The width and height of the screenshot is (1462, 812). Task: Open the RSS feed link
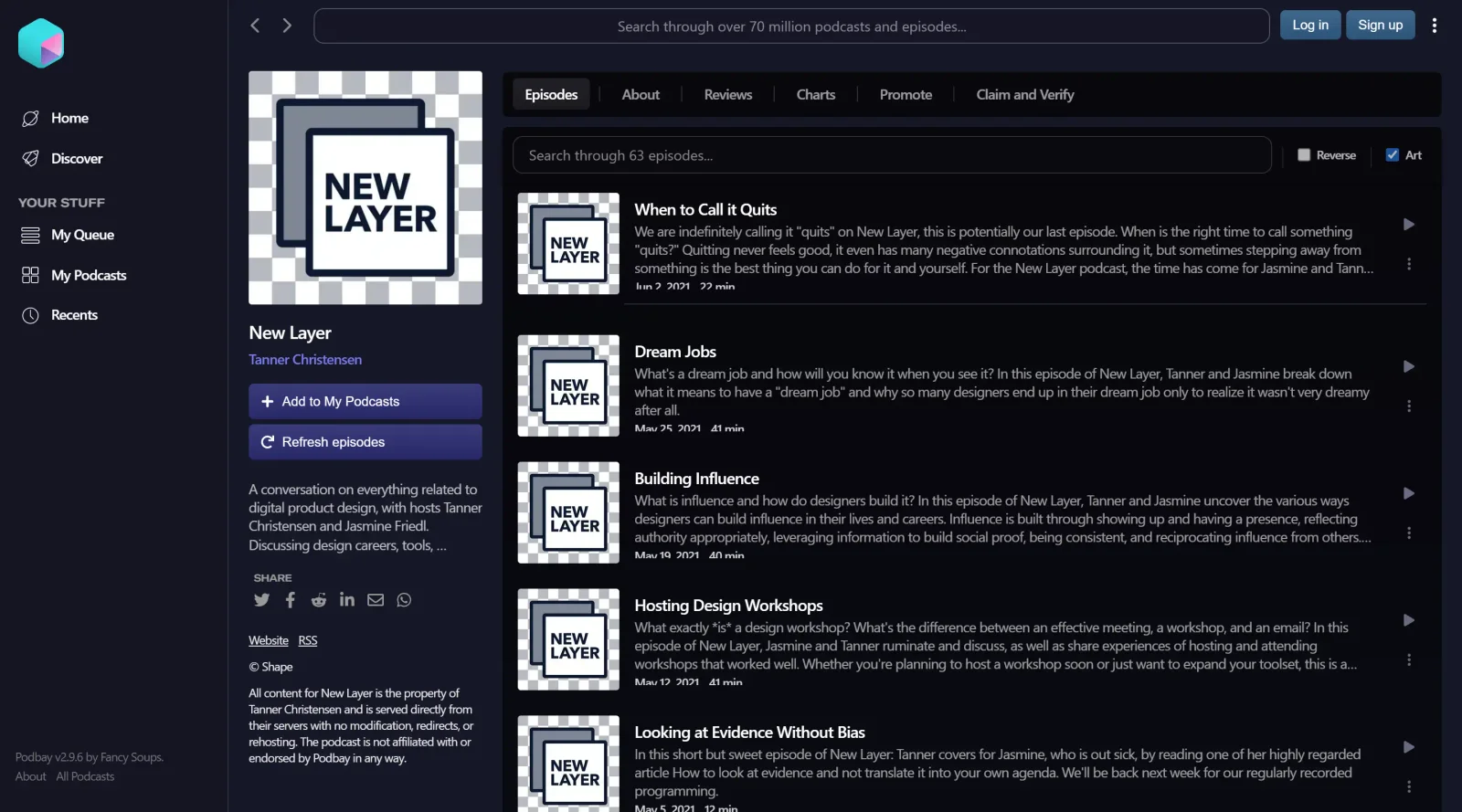[x=308, y=640]
